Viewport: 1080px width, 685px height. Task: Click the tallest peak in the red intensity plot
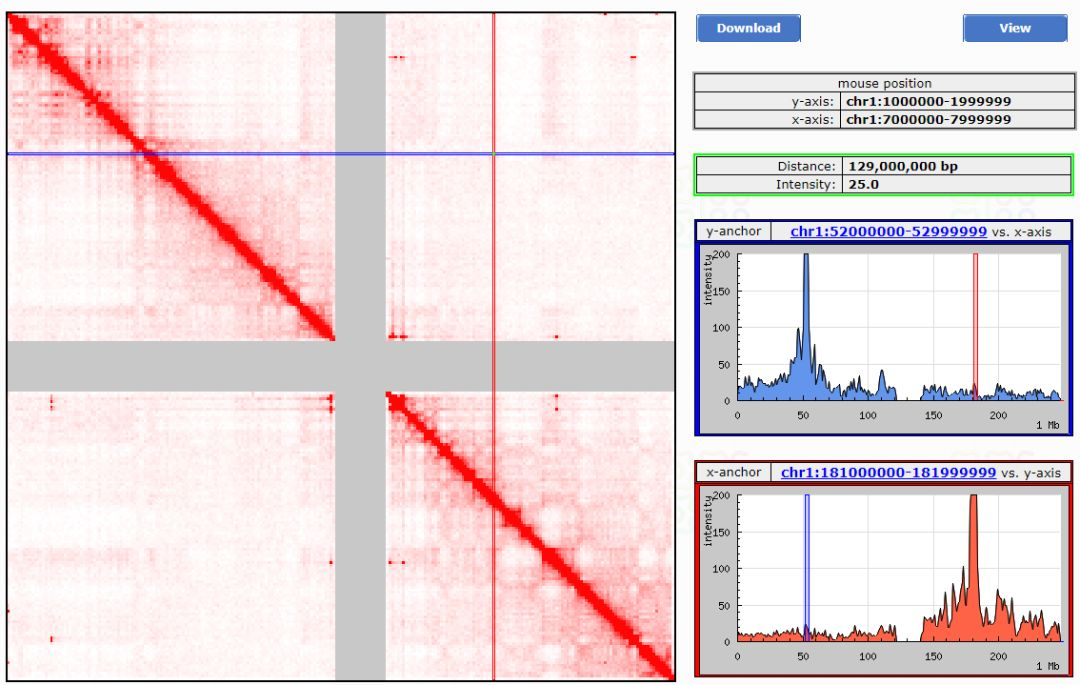click(x=973, y=500)
